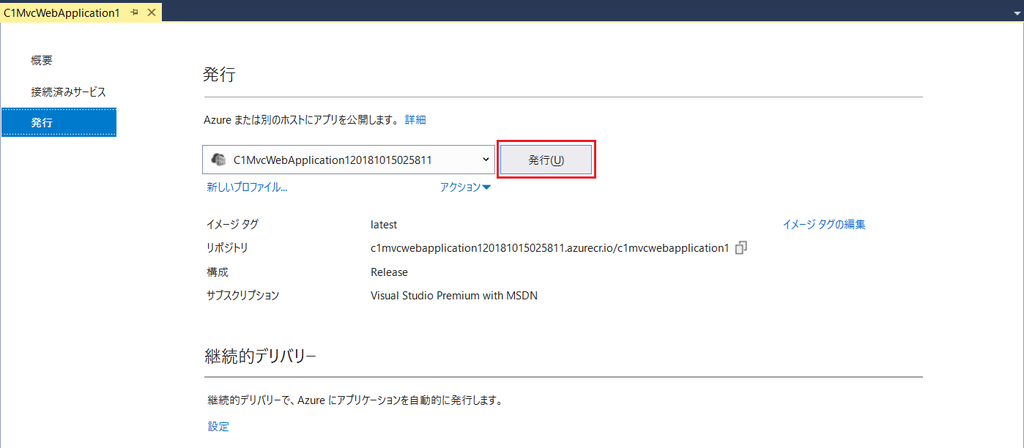This screenshot has height=448, width=1024.
Task: Copy the repository URL with the copy icon
Action: coord(741,248)
